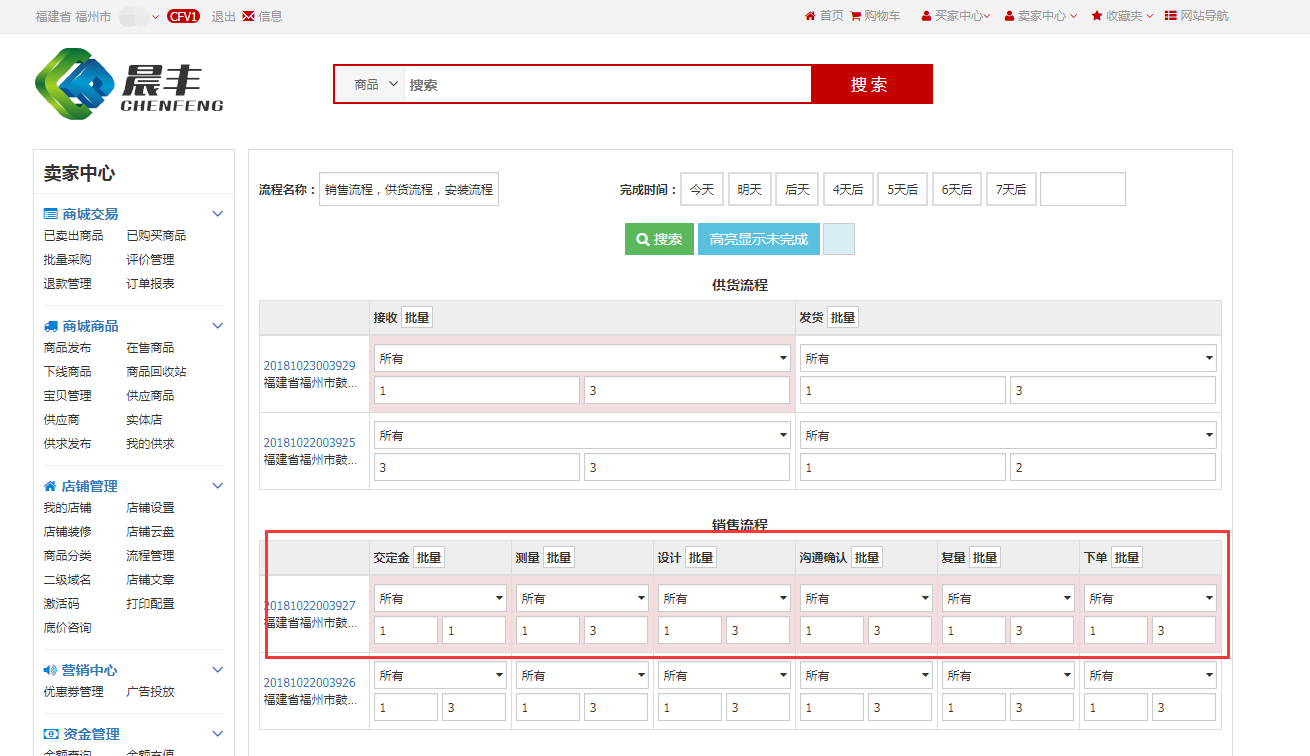
Task: Click the light blue color swatch
Action: point(838,239)
